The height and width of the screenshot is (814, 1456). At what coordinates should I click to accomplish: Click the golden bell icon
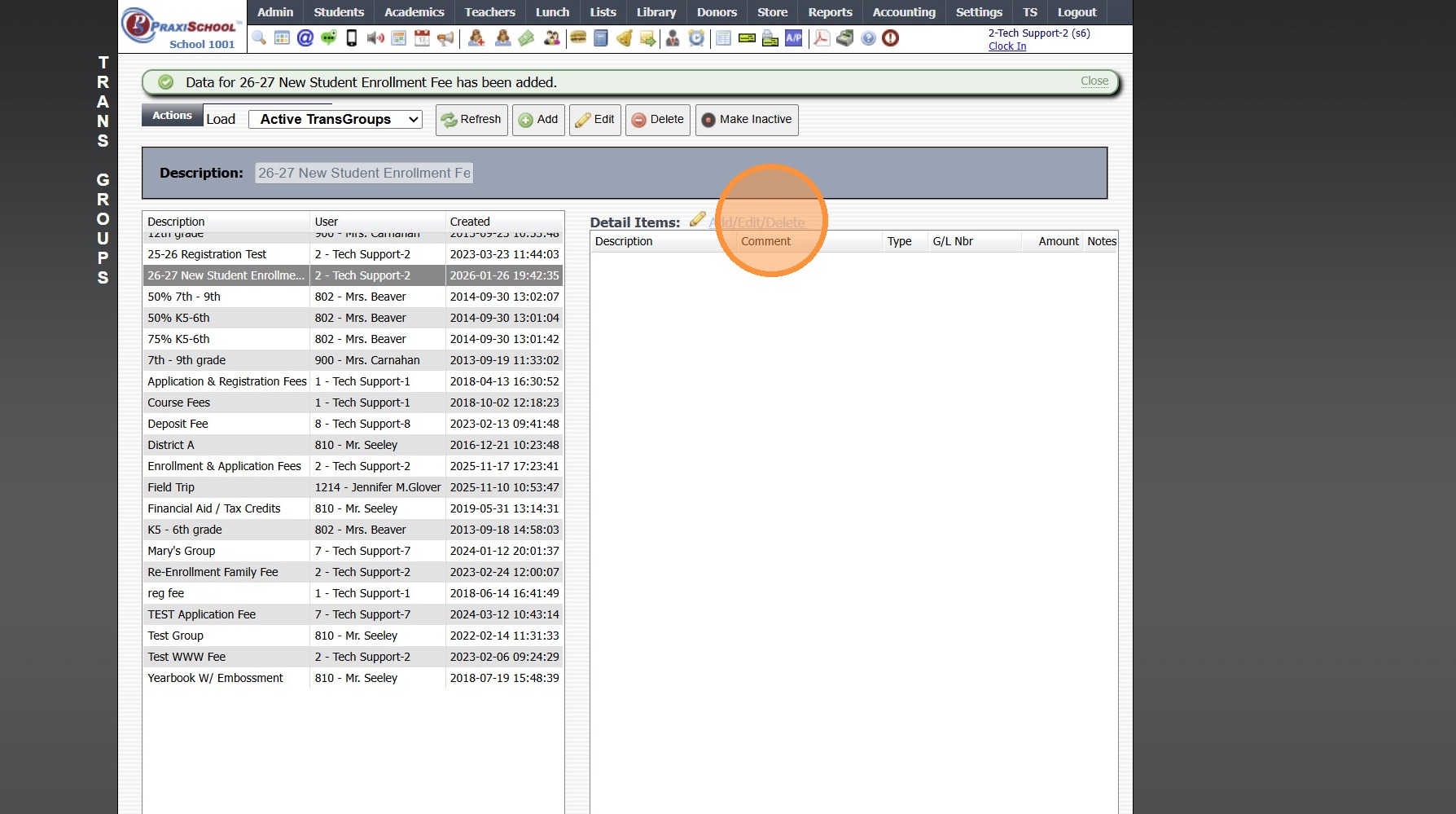[x=625, y=38]
